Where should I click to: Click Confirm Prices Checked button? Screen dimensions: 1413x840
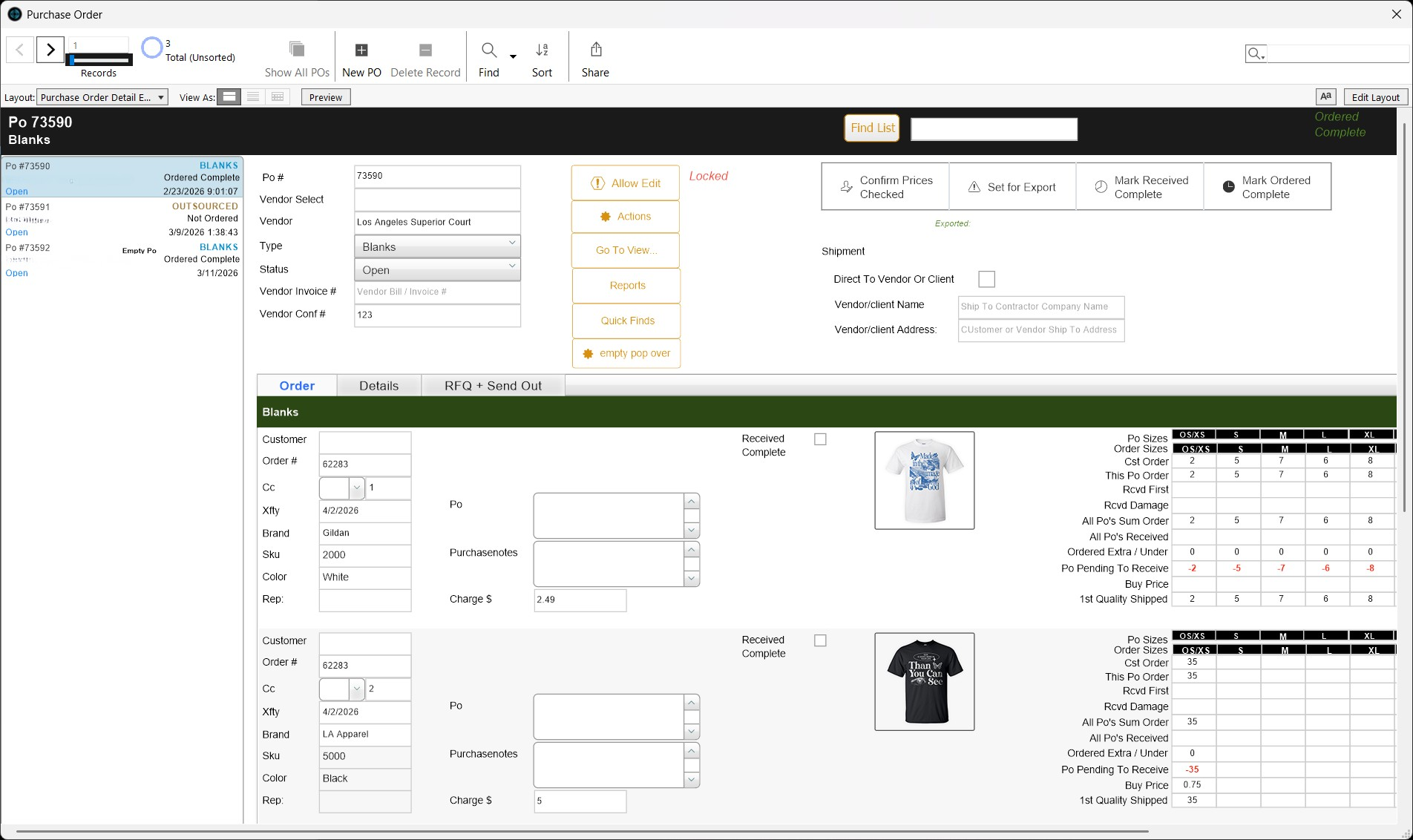click(x=885, y=187)
